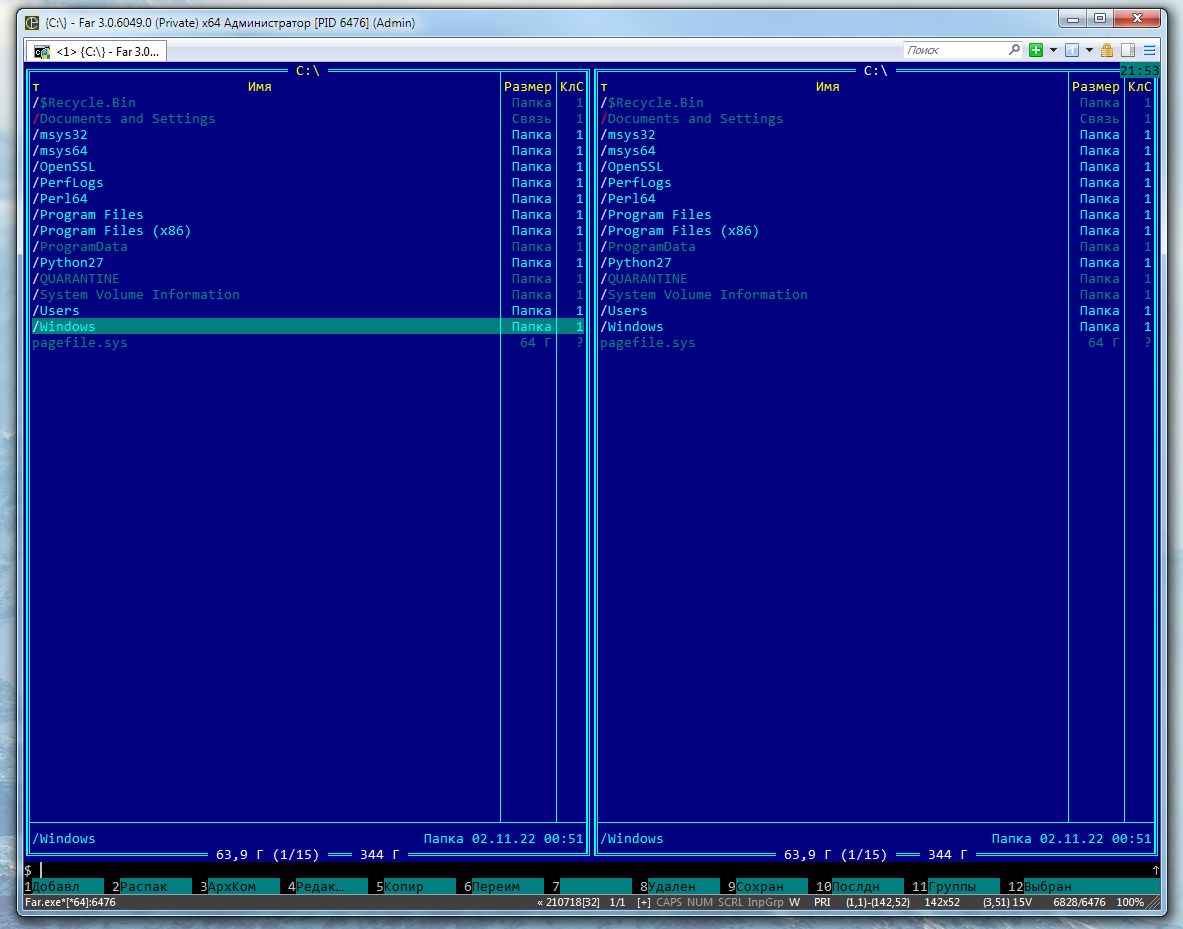Click the 11 Группы function key
The height and width of the screenshot is (929, 1183).
click(x=954, y=886)
